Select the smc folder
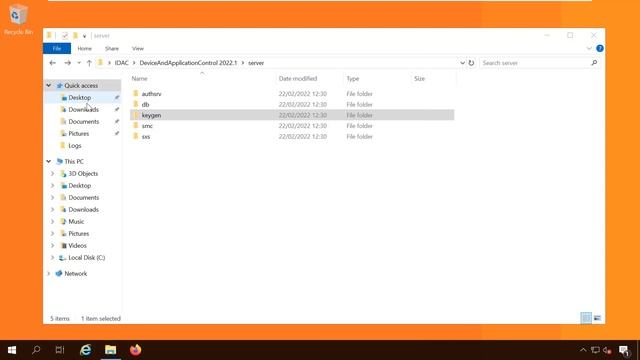 [x=292, y=126]
